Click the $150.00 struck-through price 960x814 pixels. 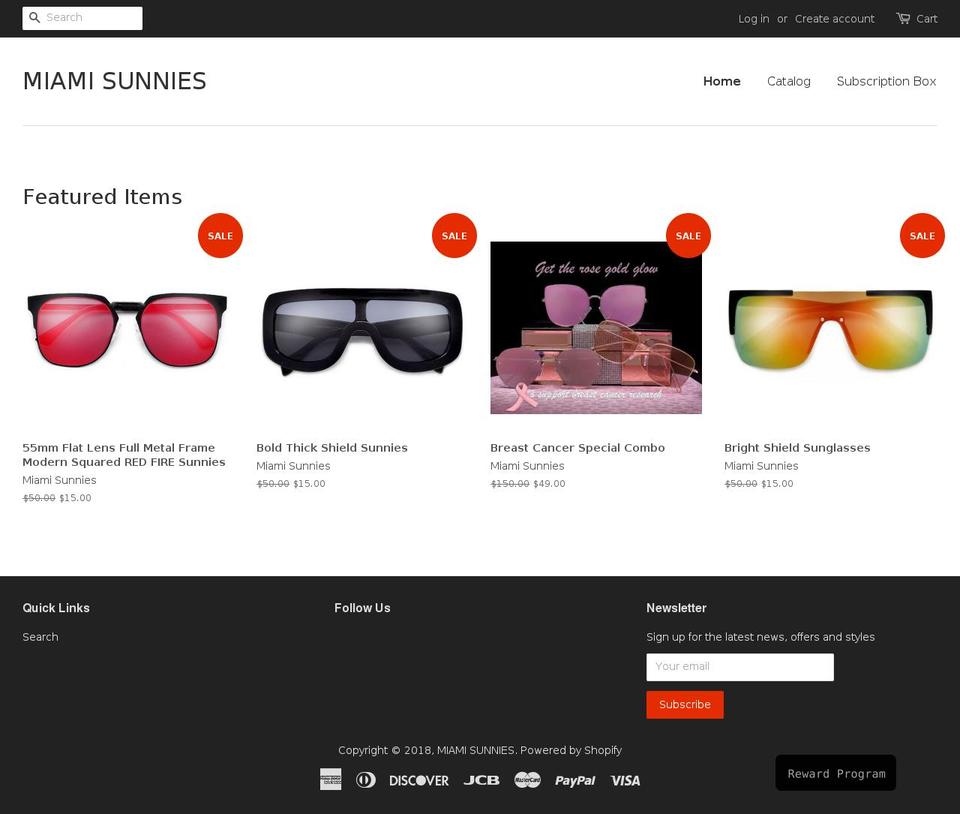pyautogui.click(x=510, y=484)
